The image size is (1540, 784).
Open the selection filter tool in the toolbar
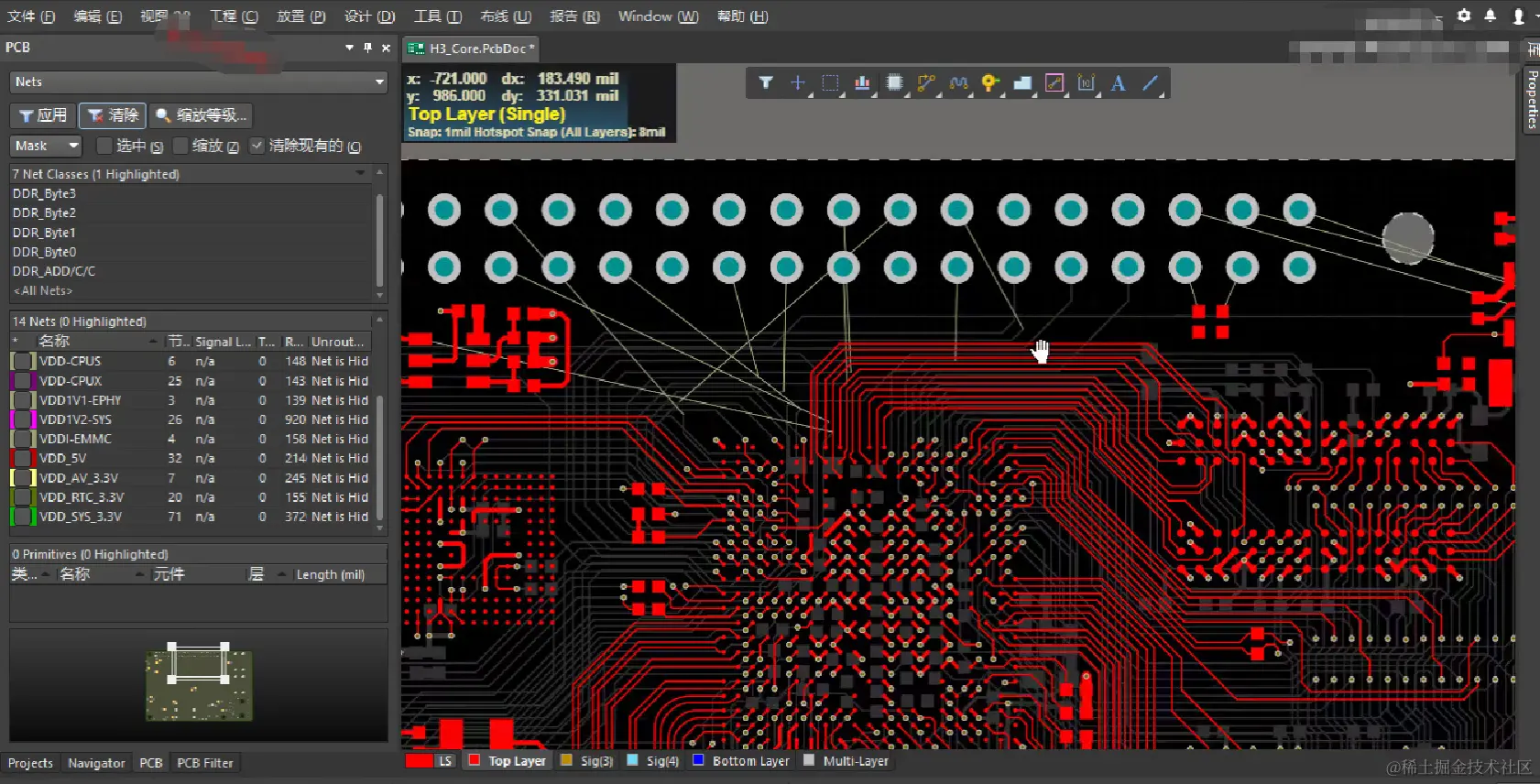click(766, 83)
